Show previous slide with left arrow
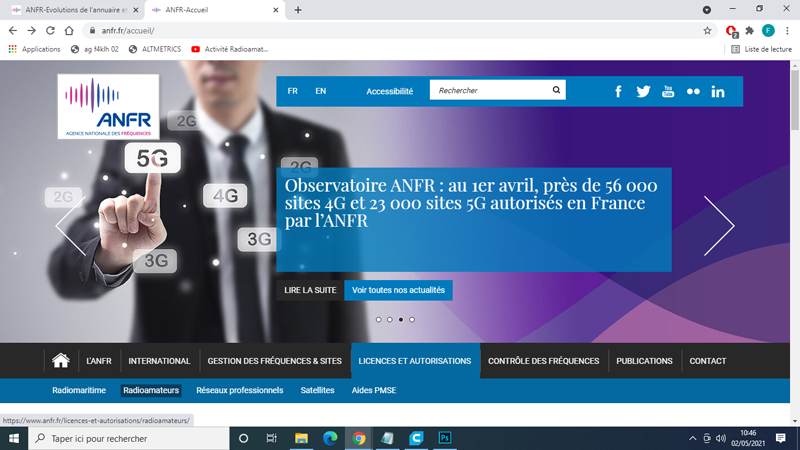Image resolution: width=800 pixels, height=450 pixels. [70, 226]
